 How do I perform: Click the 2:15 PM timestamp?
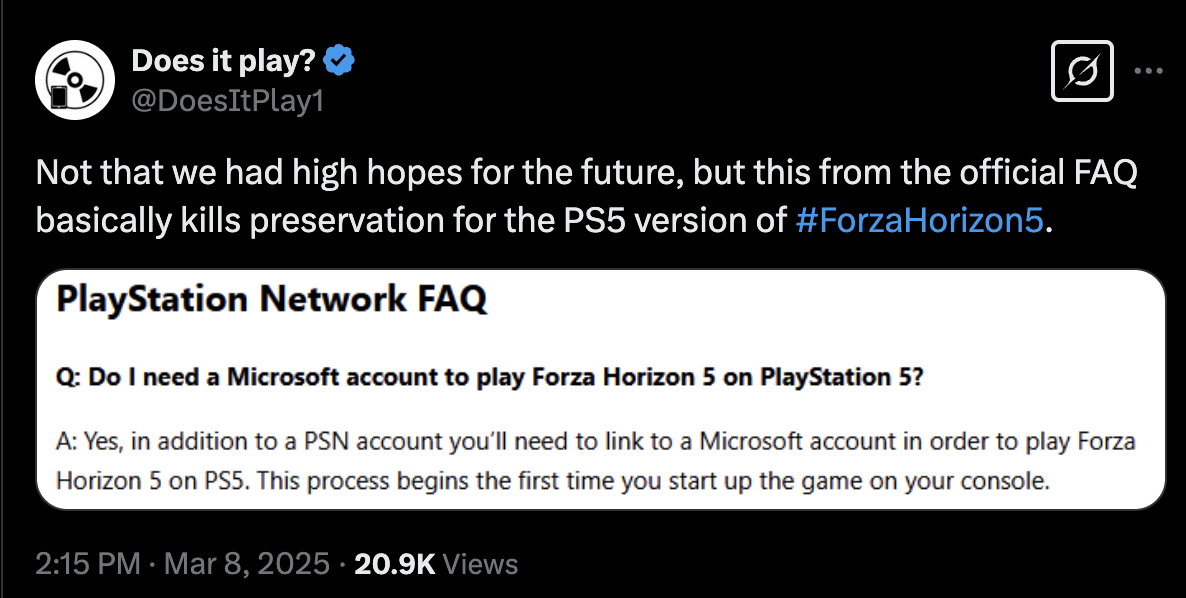[88, 564]
